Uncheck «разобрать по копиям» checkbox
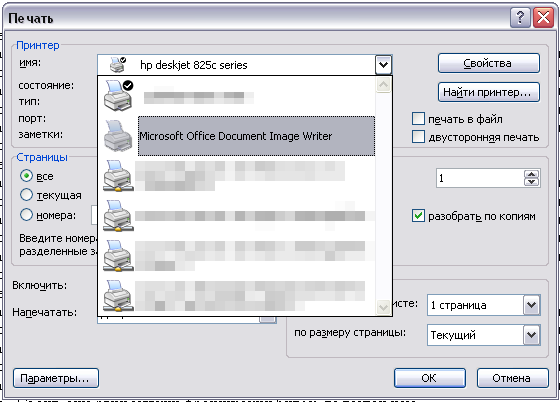Screen dimensions: 560x402 point(418,216)
